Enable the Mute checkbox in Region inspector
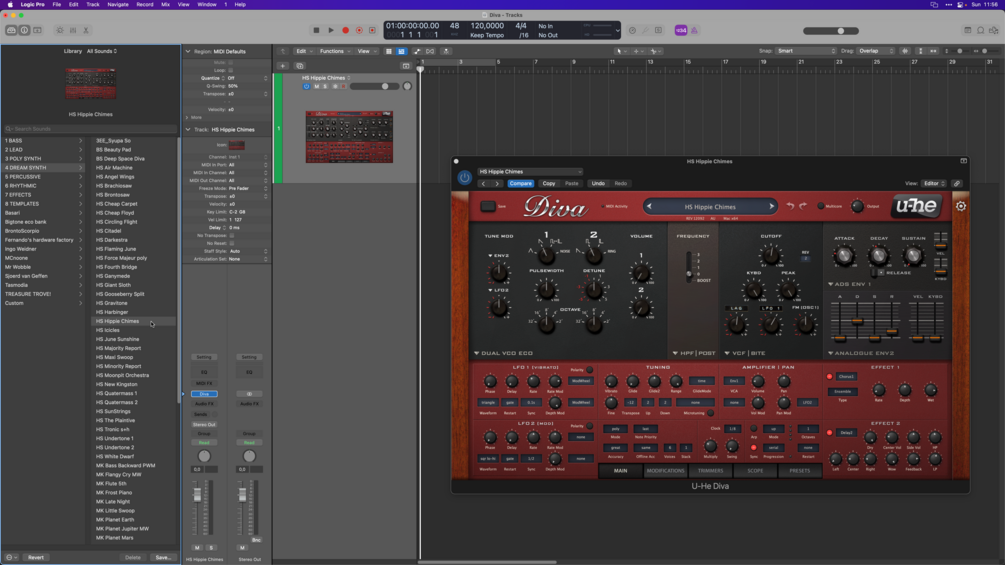 231,63
